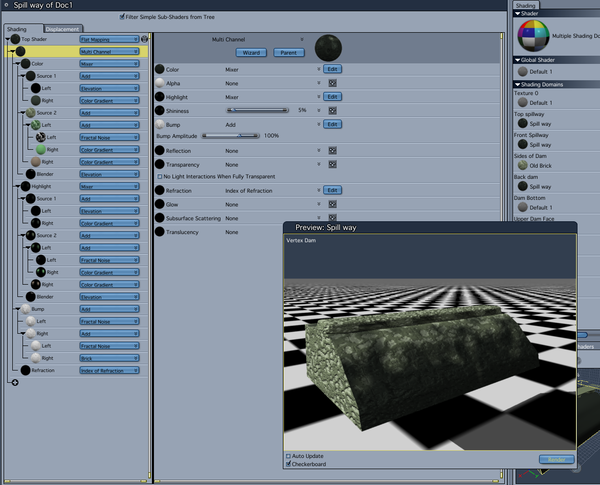Click the Multiple Shading Domains shader sphere icon
The width and height of the screenshot is (600, 485).
tap(533, 36)
